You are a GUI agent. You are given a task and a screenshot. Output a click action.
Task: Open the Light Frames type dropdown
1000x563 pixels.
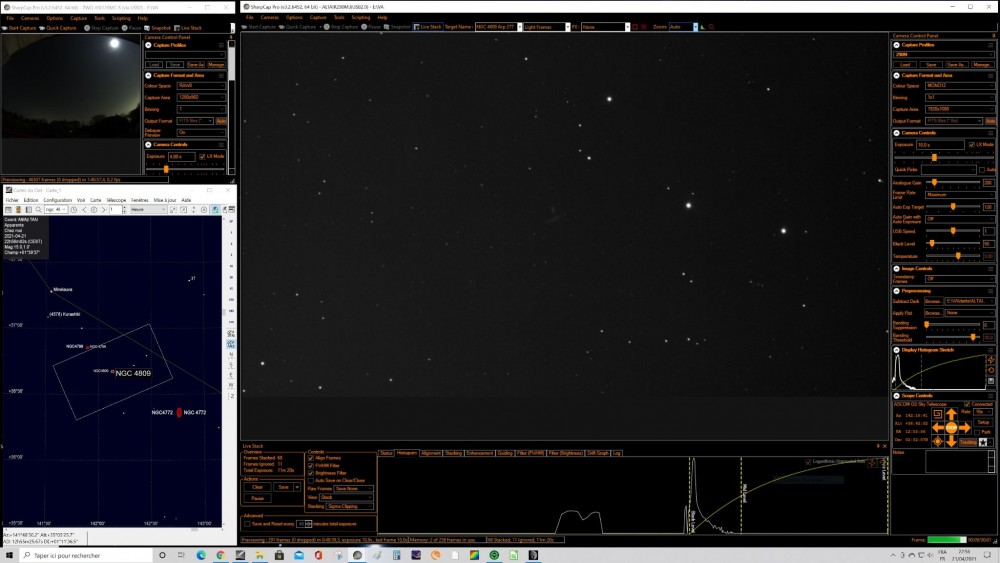544,27
